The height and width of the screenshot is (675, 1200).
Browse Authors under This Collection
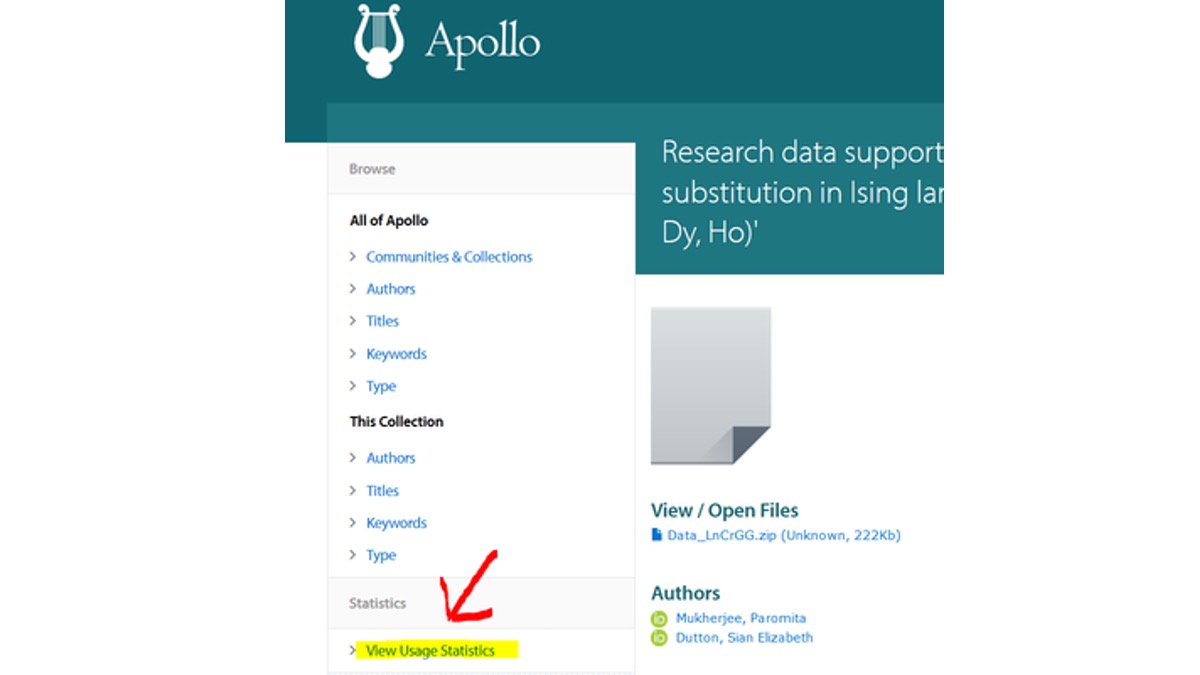click(390, 458)
